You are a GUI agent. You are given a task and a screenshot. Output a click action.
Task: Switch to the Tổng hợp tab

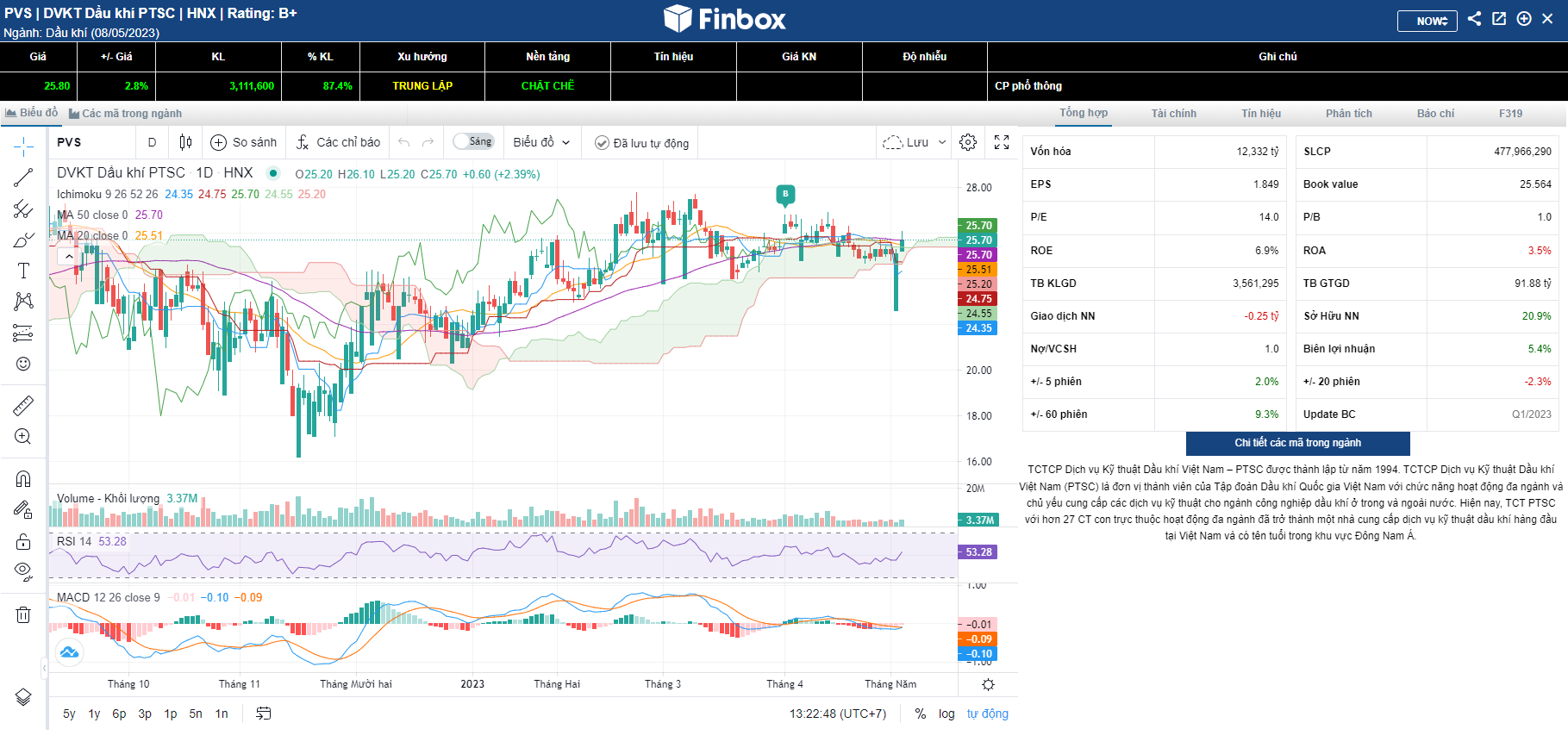click(1084, 113)
